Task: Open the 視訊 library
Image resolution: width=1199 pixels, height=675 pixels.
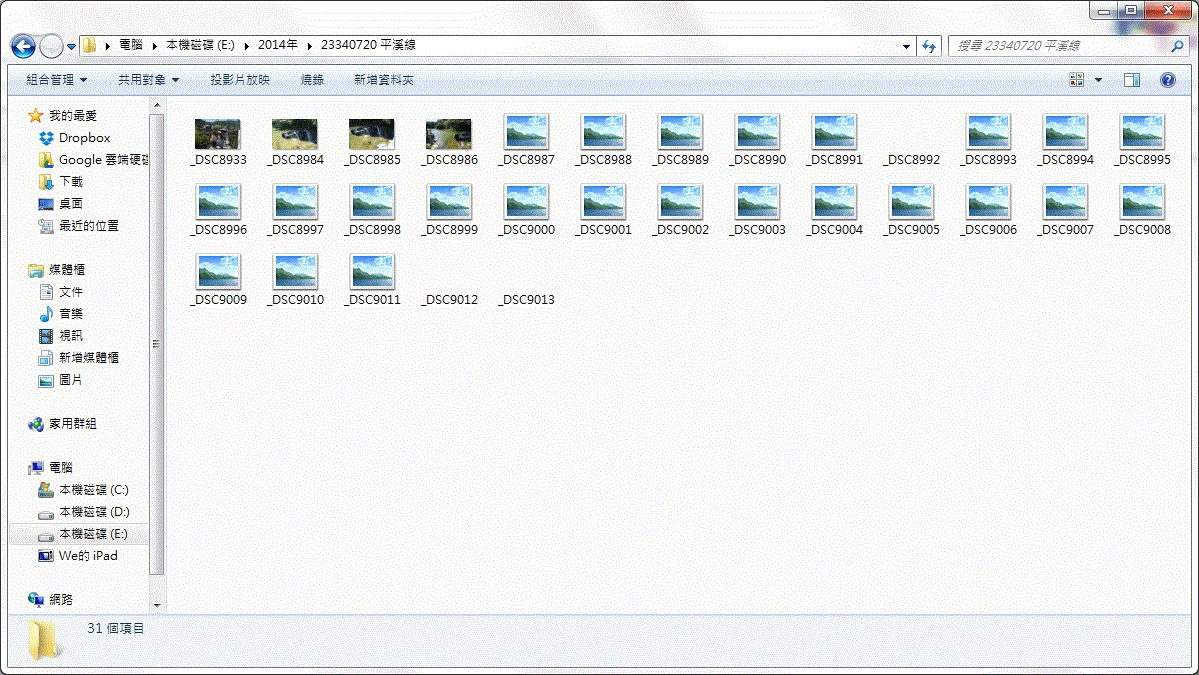Action: click(61, 335)
